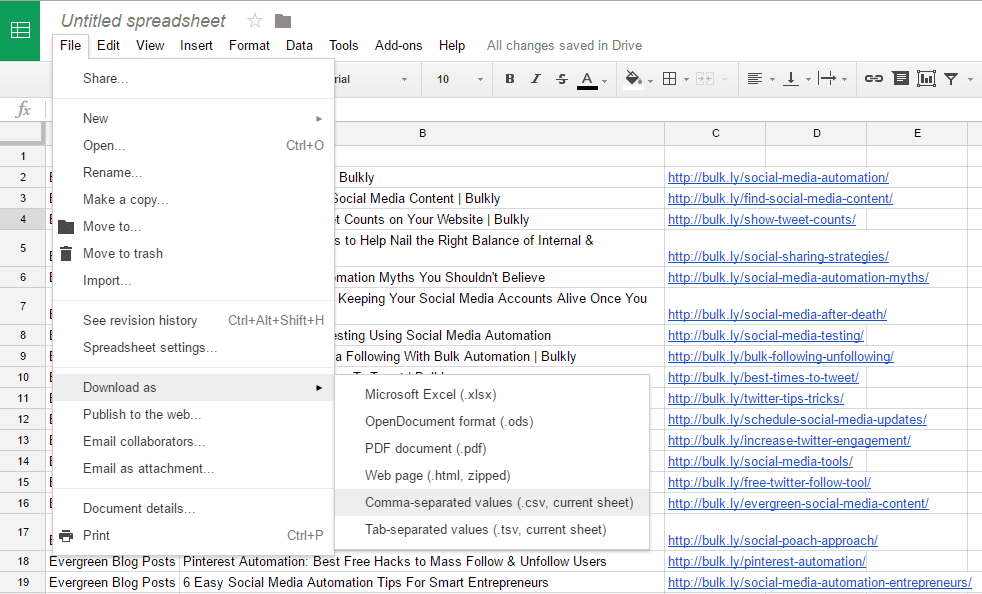The height and width of the screenshot is (594, 982).
Task: Toggle strikethrough formatting
Action: coord(562,79)
